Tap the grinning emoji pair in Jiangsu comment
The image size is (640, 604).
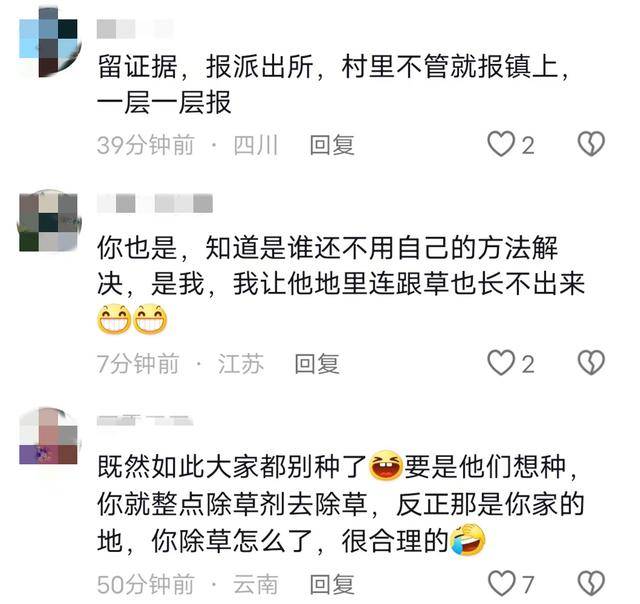(132, 319)
